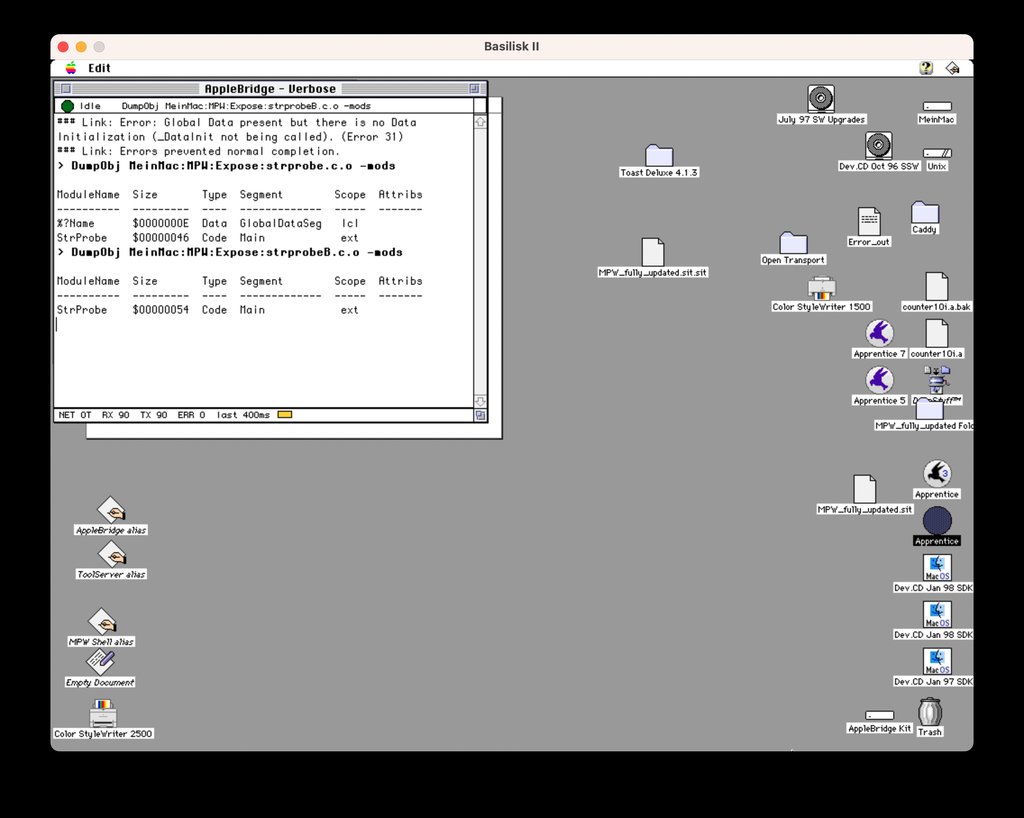Click the "NET OT" status bar entry
The image size is (1024, 818).
pos(75,415)
